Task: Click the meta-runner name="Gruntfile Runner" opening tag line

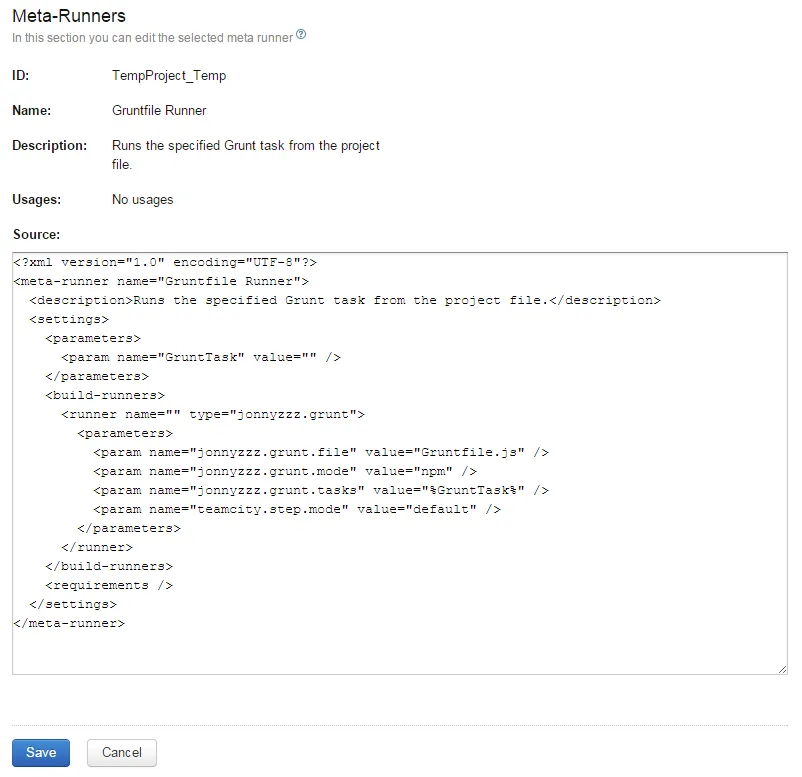Action: [161, 282]
